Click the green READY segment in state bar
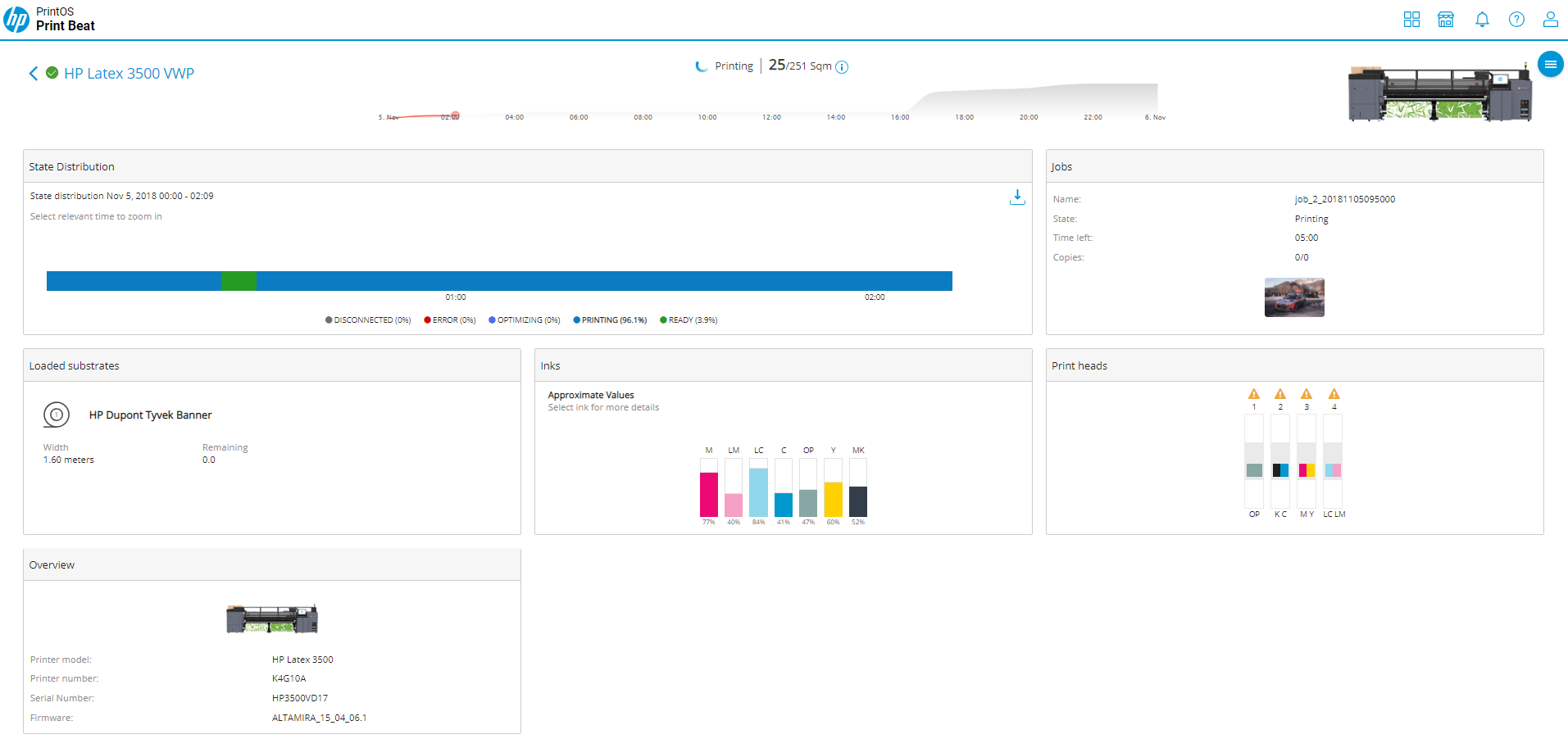 [239, 281]
